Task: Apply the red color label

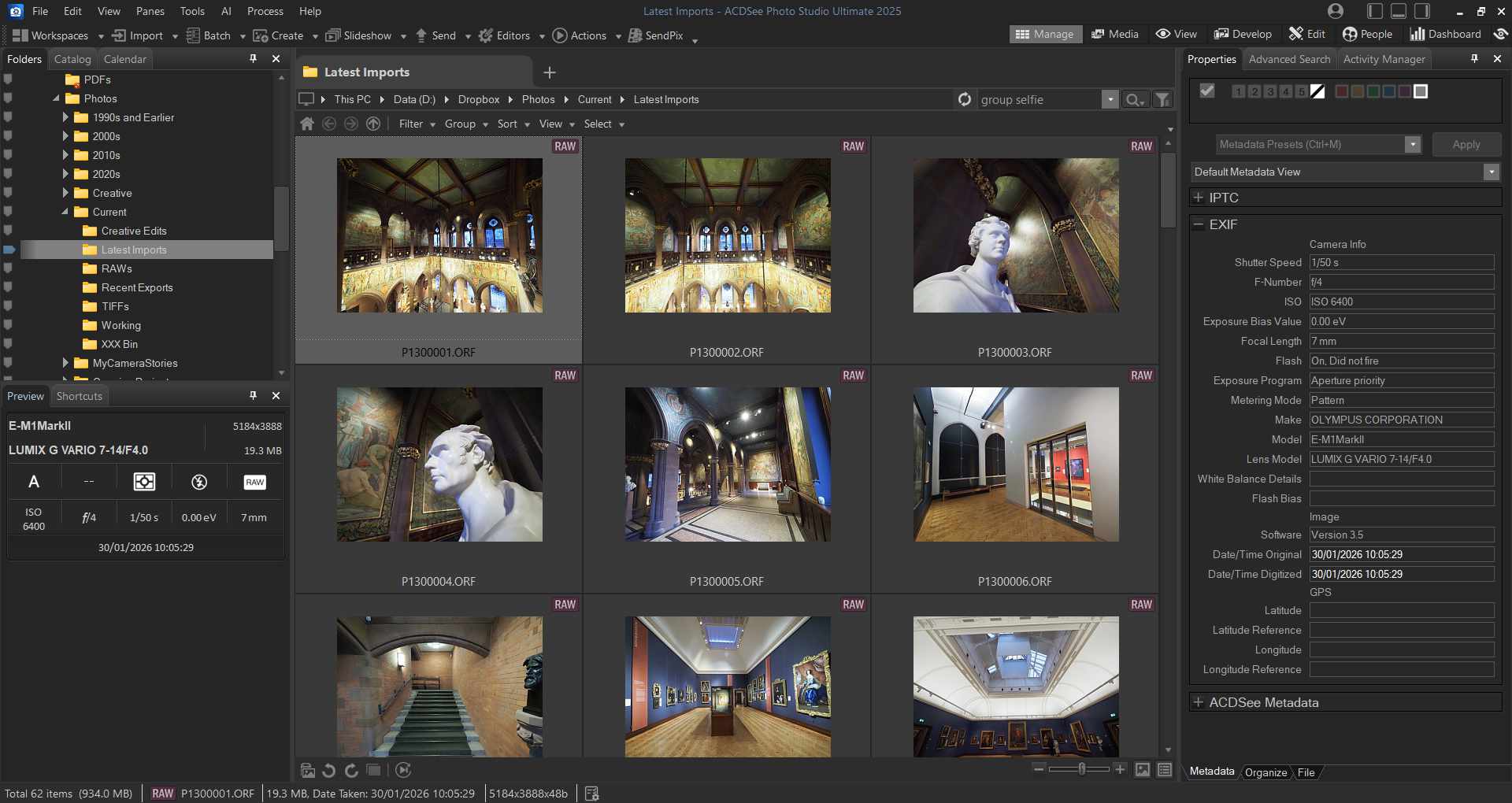Action: [x=1342, y=91]
